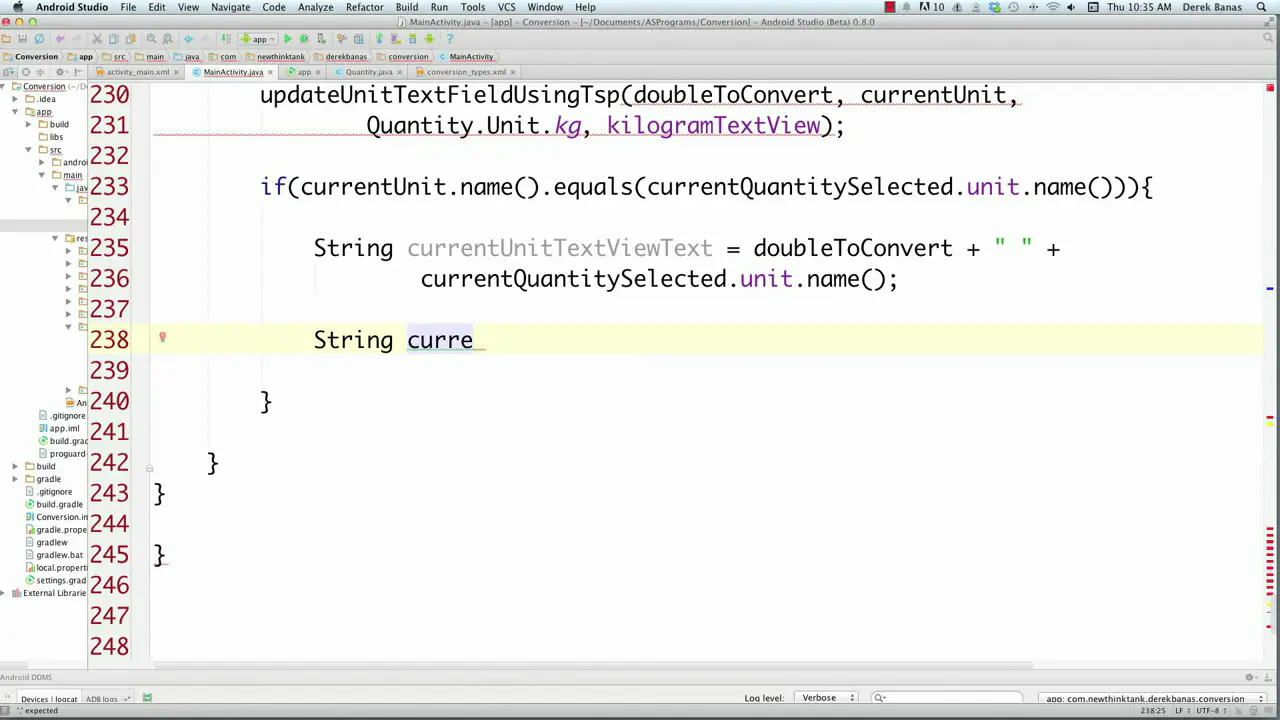The width and height of the screenshot is (1280, 720).
Task: Open the AVD Manager from the toolbar
Action: click(397, 39)
